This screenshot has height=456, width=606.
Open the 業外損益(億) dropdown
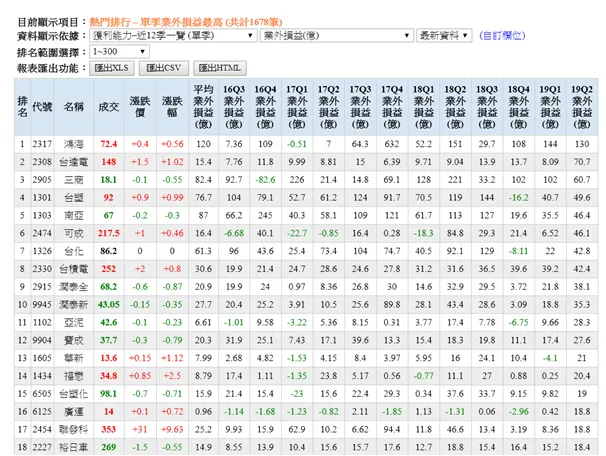coord(337,36)
